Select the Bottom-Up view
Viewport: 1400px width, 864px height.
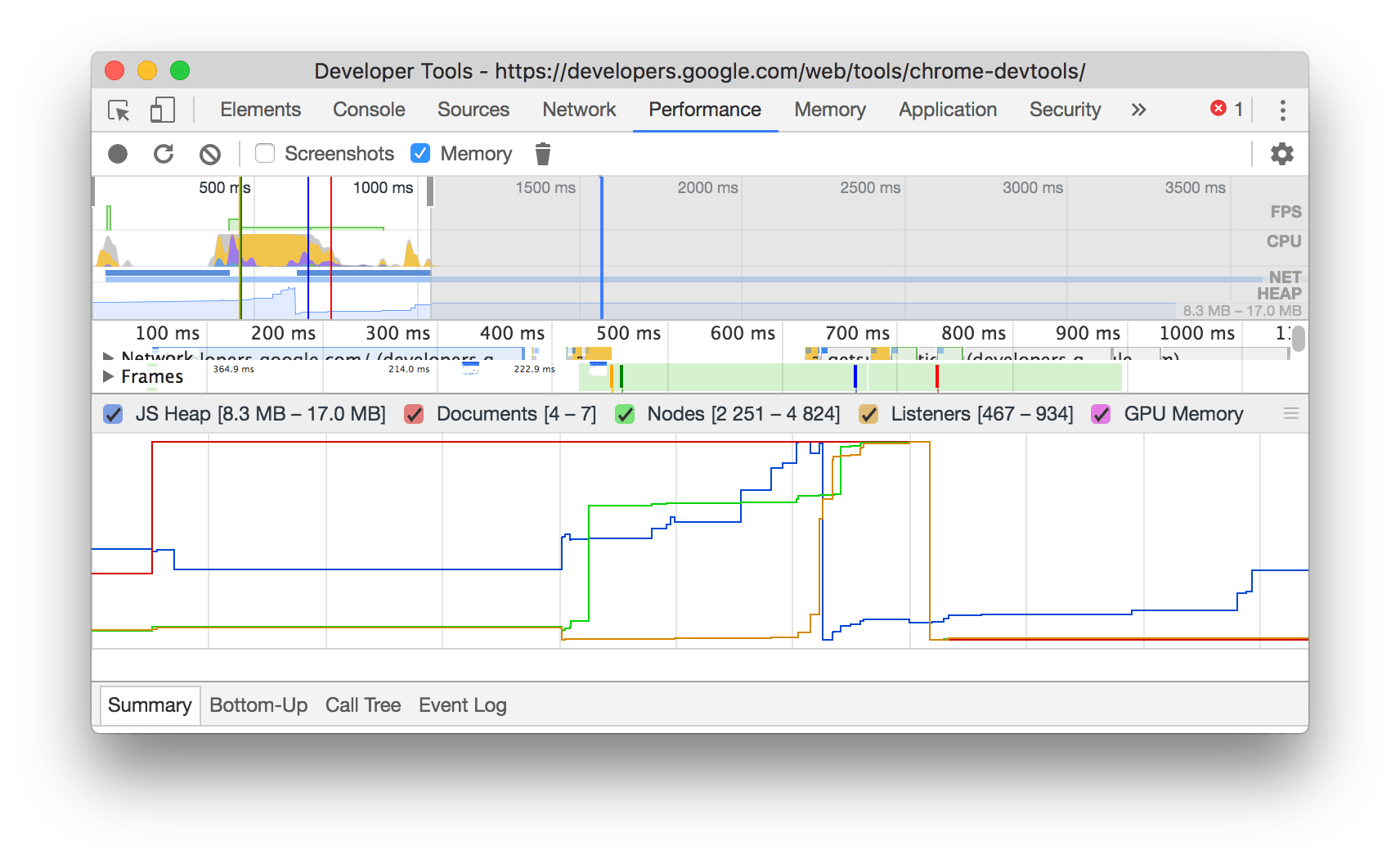coord(258,704)
